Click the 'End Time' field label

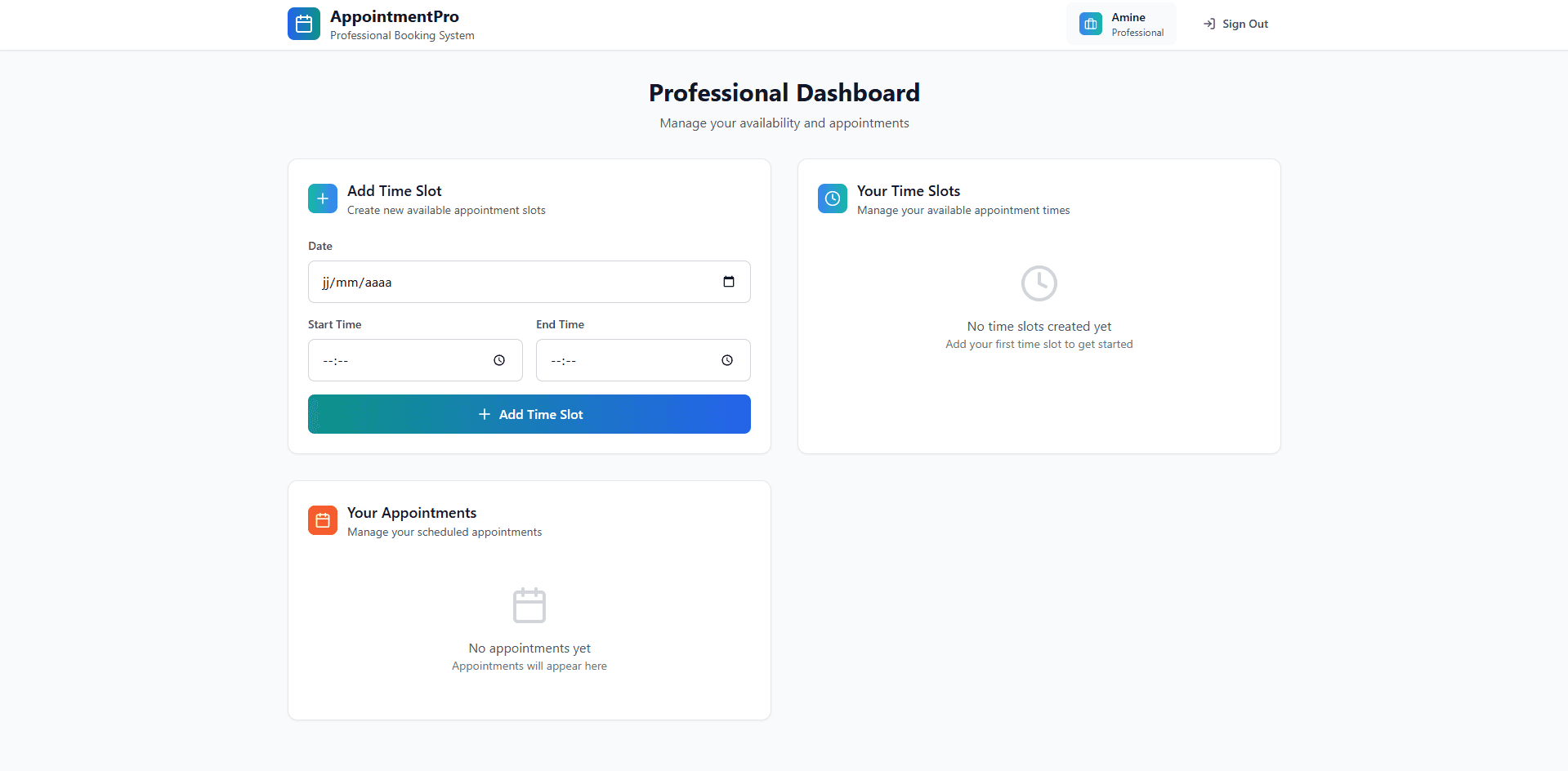(x=561, y=324)
